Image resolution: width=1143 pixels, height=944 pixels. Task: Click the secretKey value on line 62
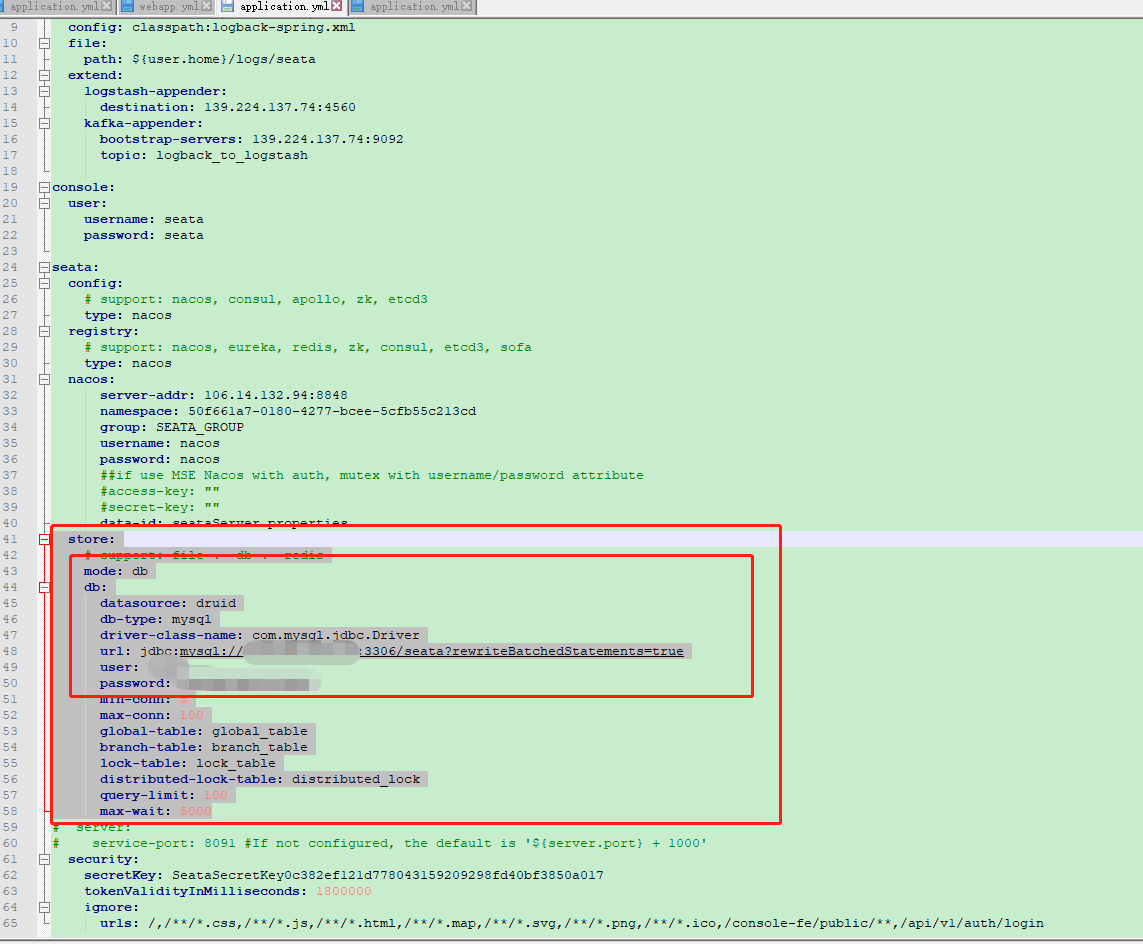click(388, 875)
